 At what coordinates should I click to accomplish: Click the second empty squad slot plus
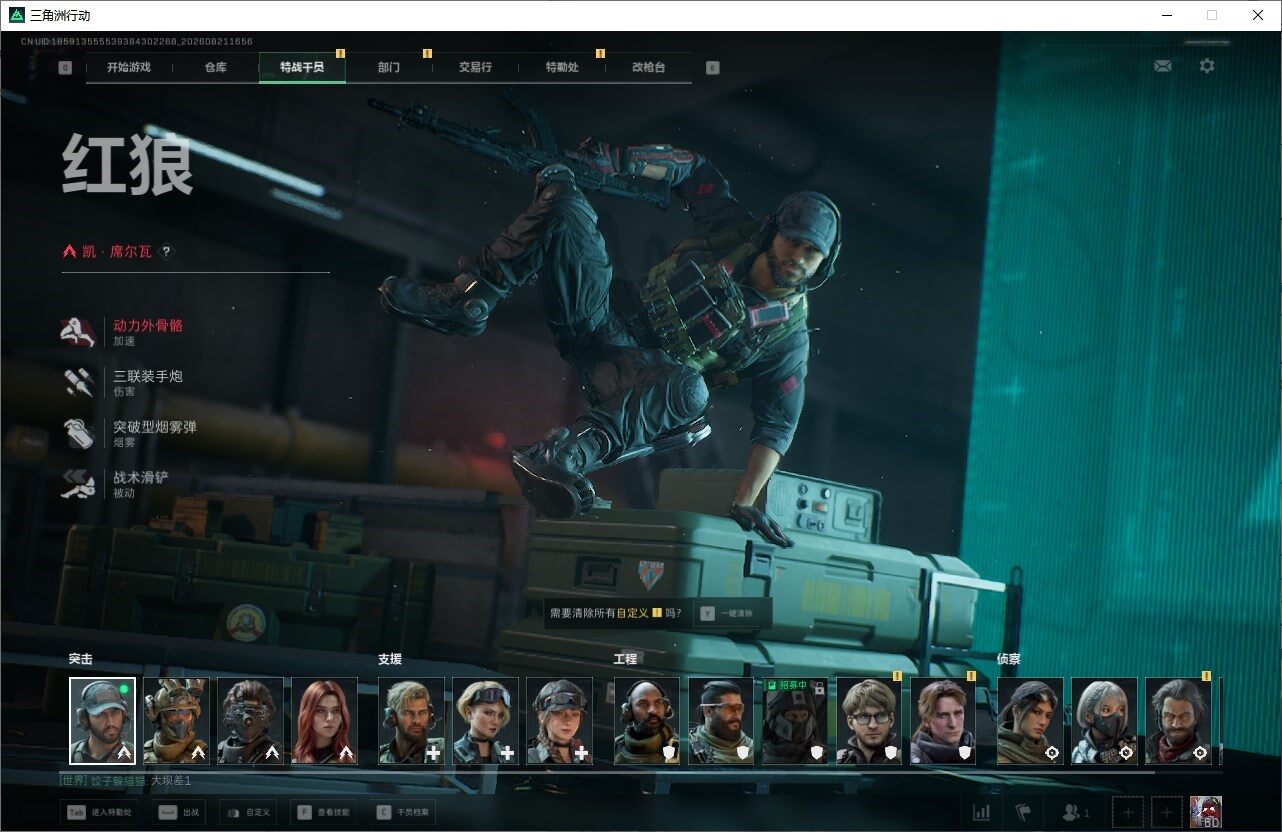click(1167, 812)
